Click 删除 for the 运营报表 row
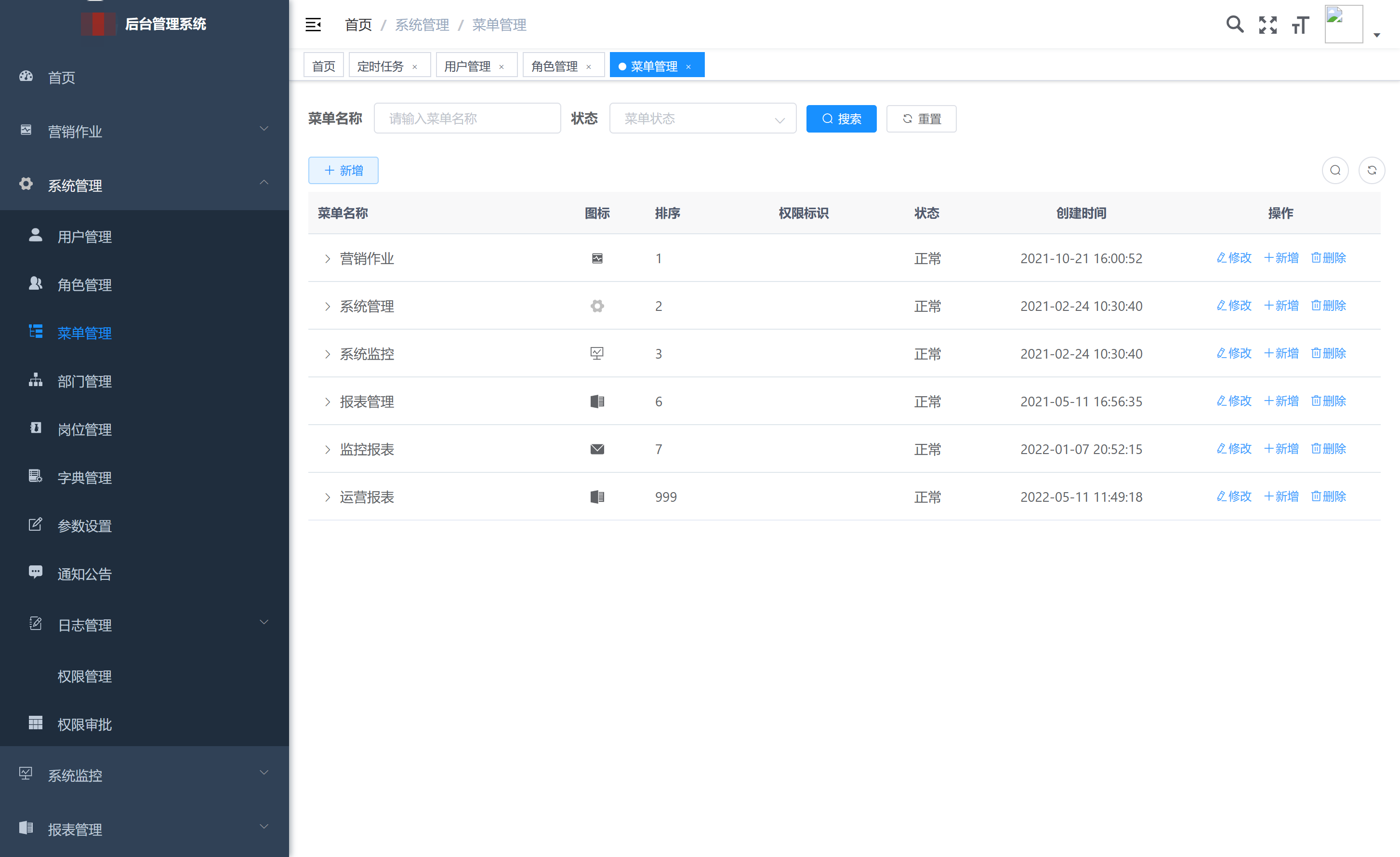The width and height of the screenshot is (1400, 857). [1328, 496]
